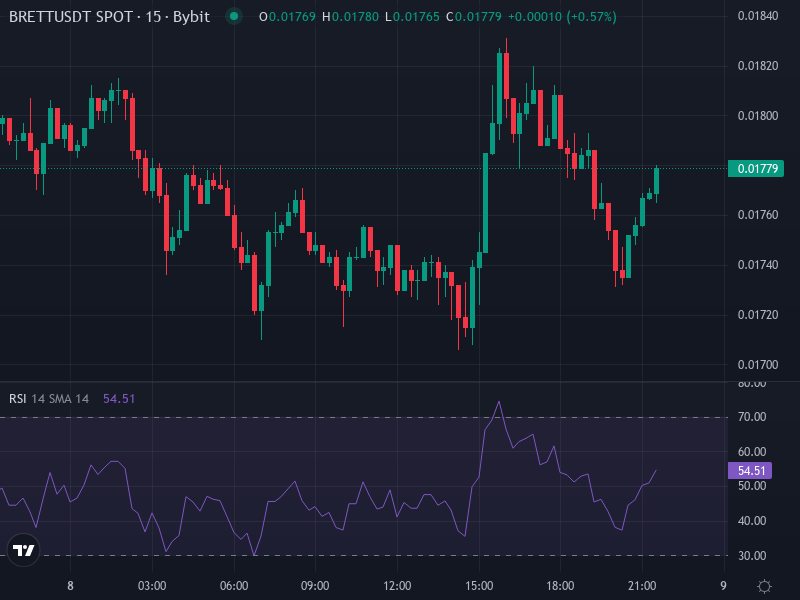Click the 15:00 time axis label
The image size is (800, 600).
click(x=479, y=586)
